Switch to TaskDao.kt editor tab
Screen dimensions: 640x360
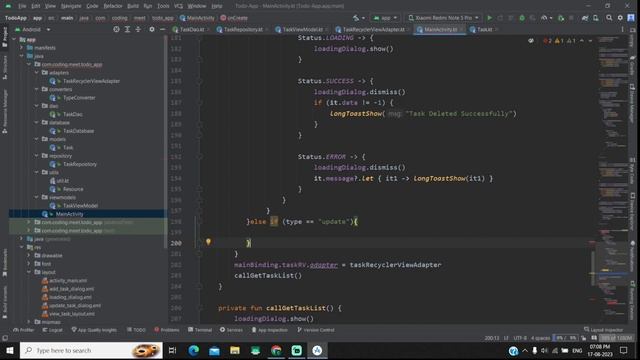[191, 29]
